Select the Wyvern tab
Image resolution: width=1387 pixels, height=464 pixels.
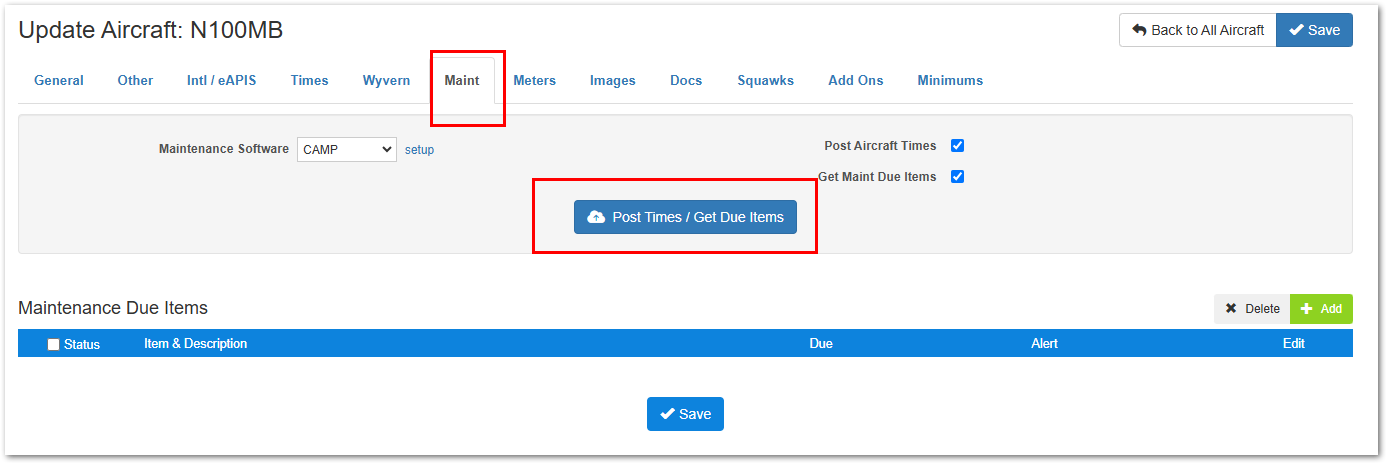pos(386,80)
